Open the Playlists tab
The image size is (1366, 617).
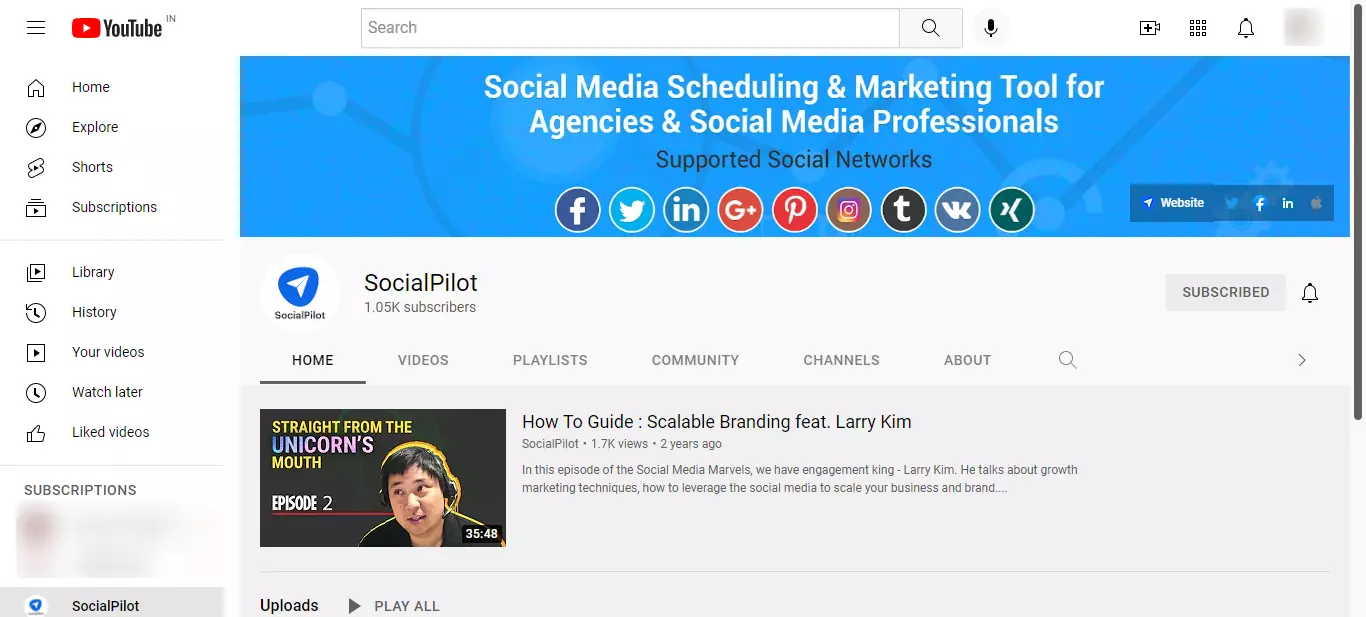(549, 360)
